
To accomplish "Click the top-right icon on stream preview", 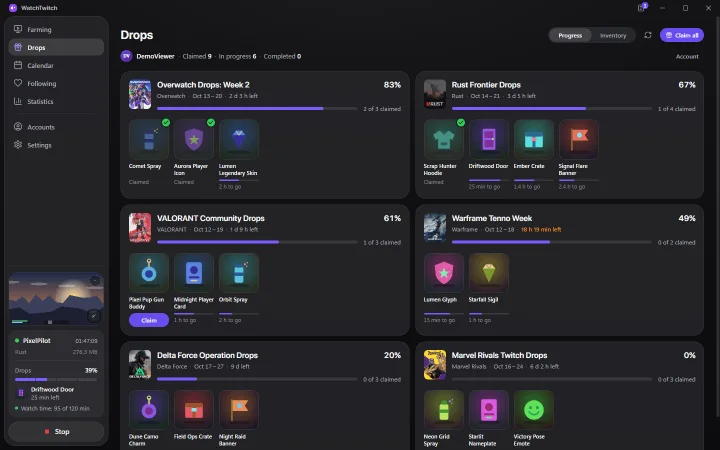I will coord(95,281).
